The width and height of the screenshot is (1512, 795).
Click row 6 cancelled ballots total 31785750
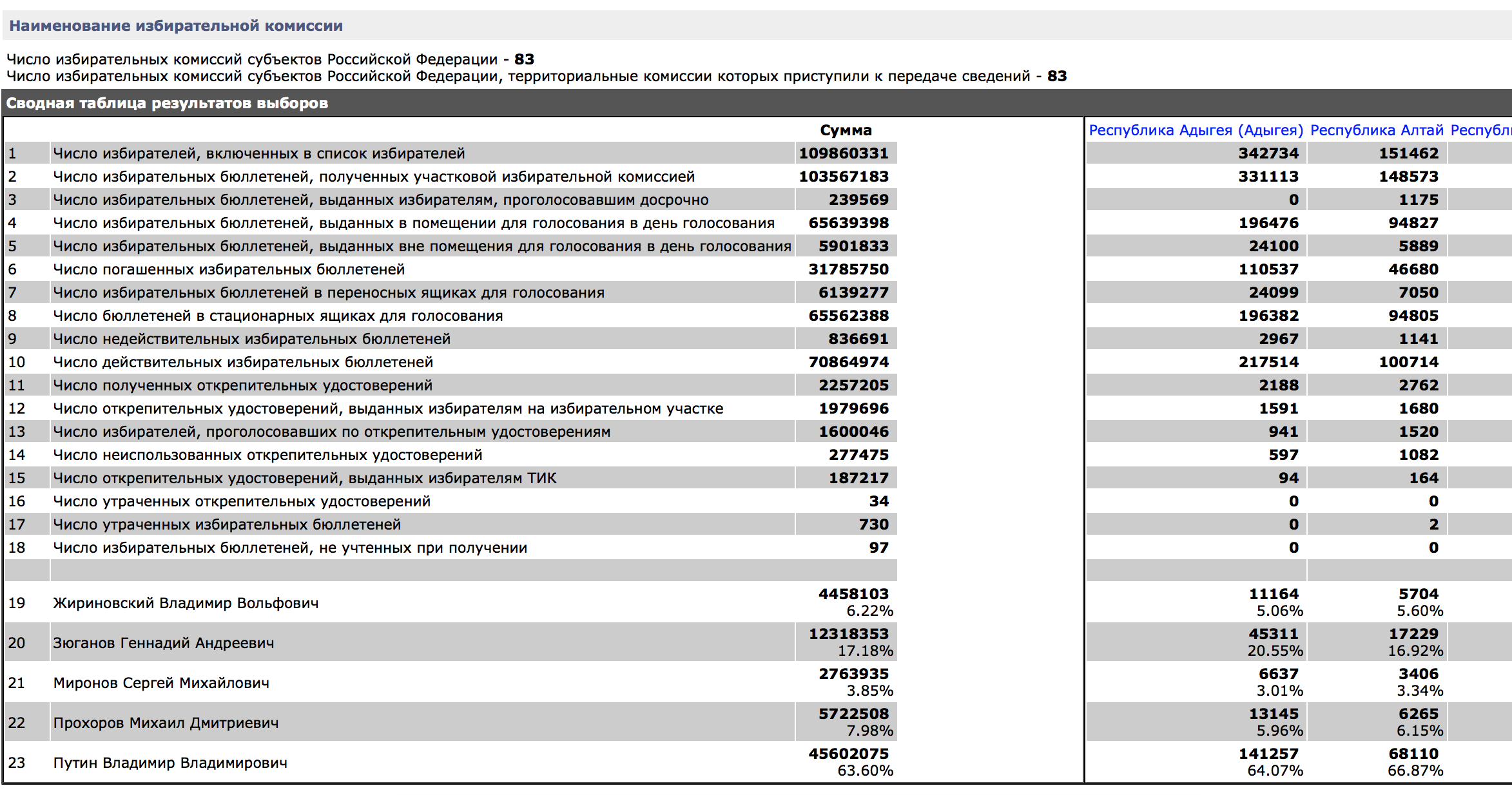pyautogui.click(x=848, y=269)
